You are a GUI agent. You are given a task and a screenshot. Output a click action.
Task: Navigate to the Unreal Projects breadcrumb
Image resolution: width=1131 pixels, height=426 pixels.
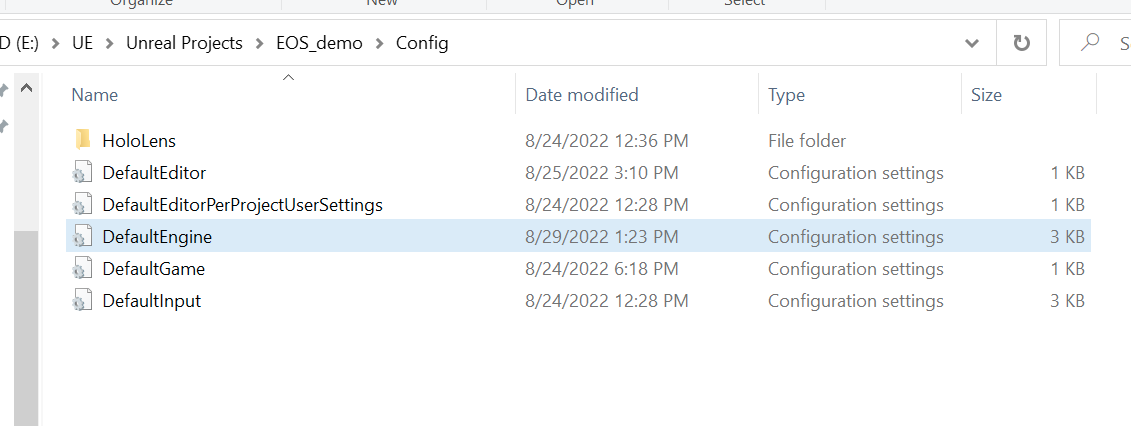point(184,43)
